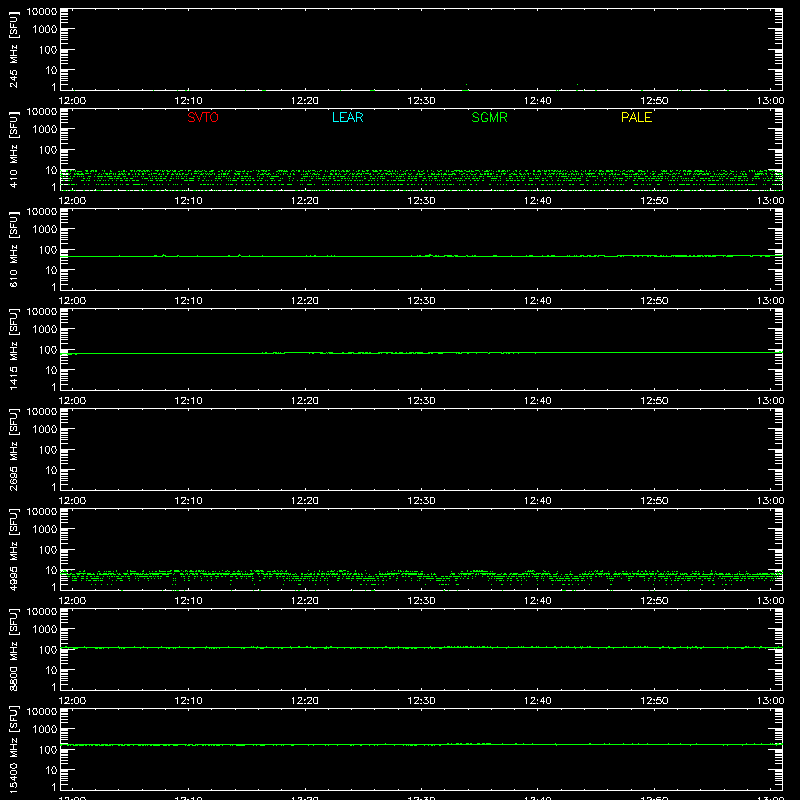800x800 pixels.
Task: Click the 1000 tick on 2695 MHz axis
Action: coord(45,430)
